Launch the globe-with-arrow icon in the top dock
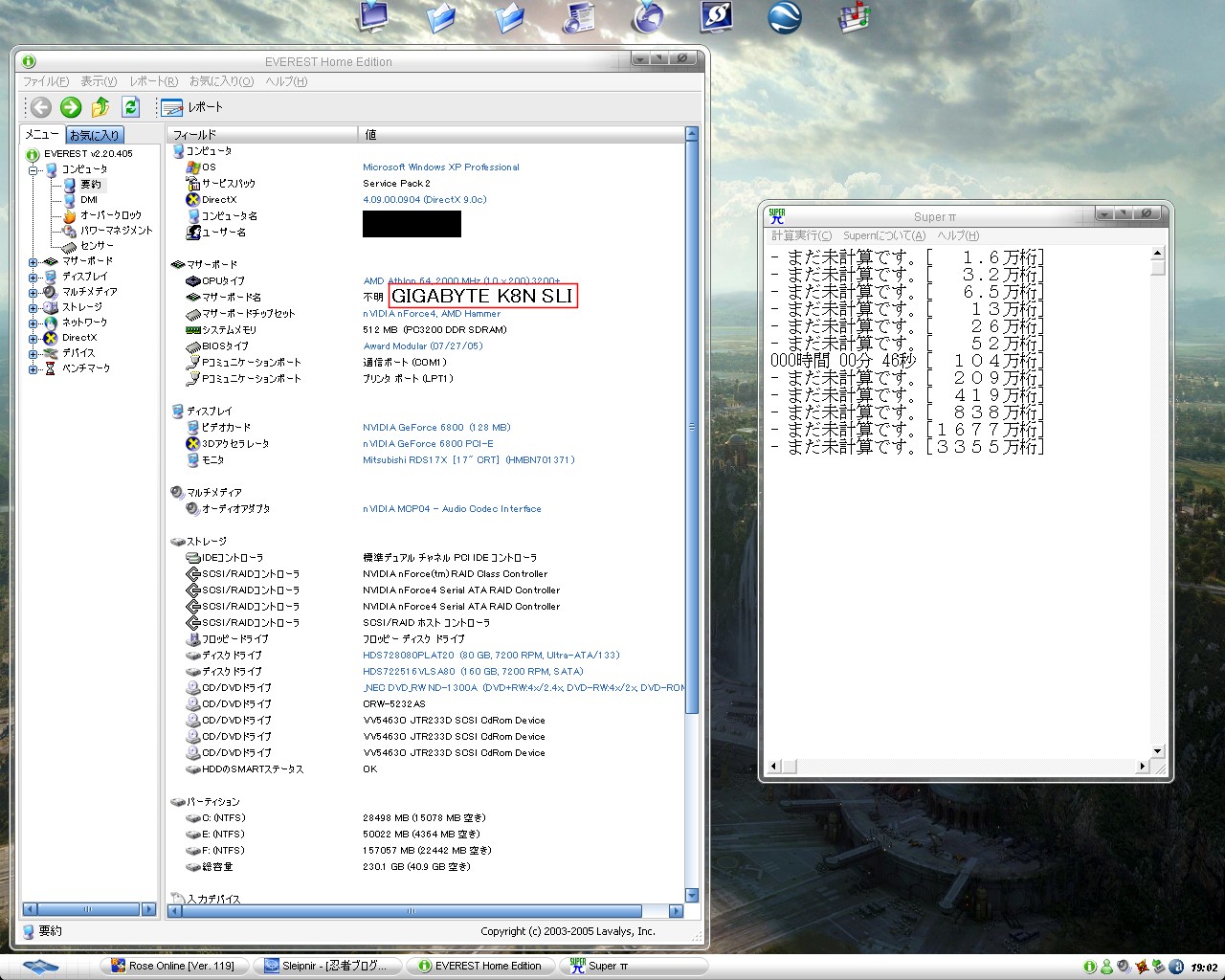The width and height of the screenshot is (1225, 980). coord(648,16)
